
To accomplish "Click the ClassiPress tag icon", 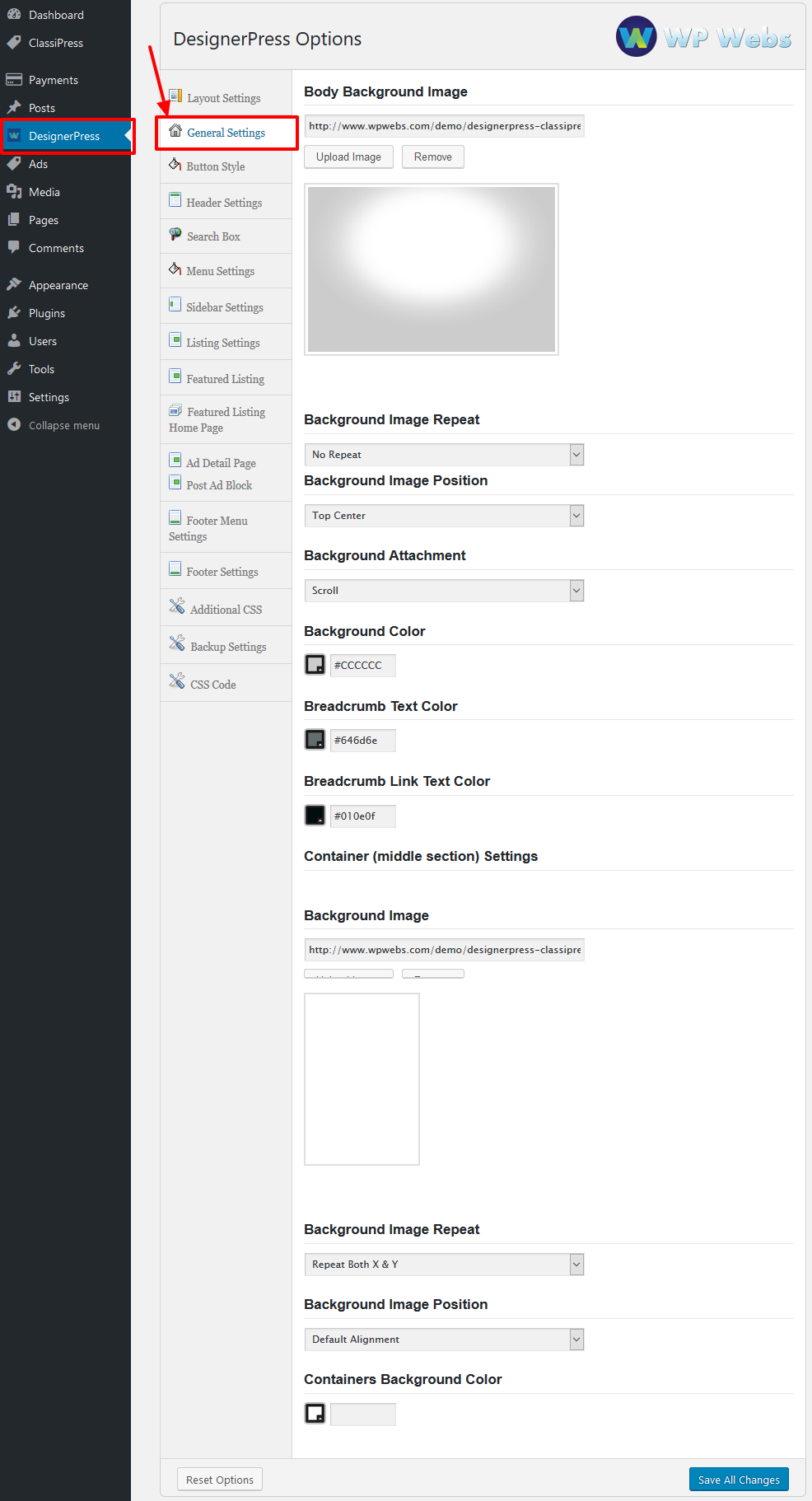I will pyautogui.click(x=14, y=42).
